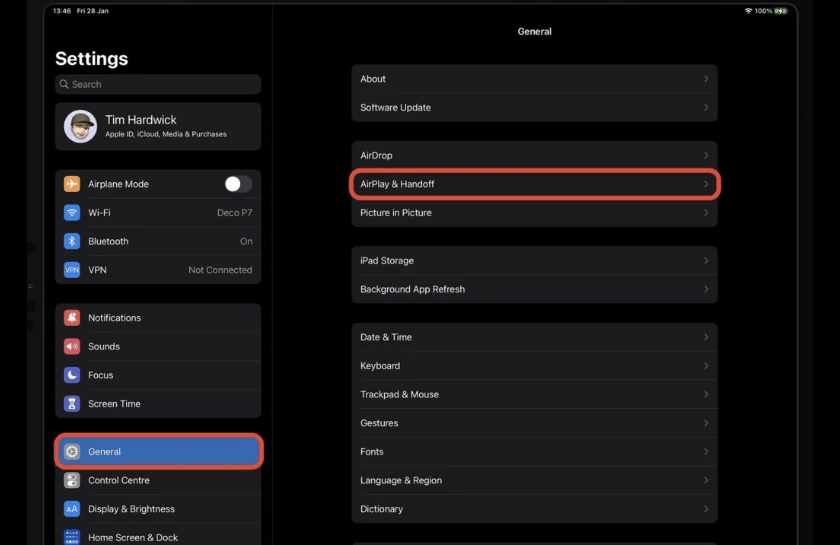This screenshot has height=545, width=840.
Task: Open Picture in Picture chevron
Action: 706,213
